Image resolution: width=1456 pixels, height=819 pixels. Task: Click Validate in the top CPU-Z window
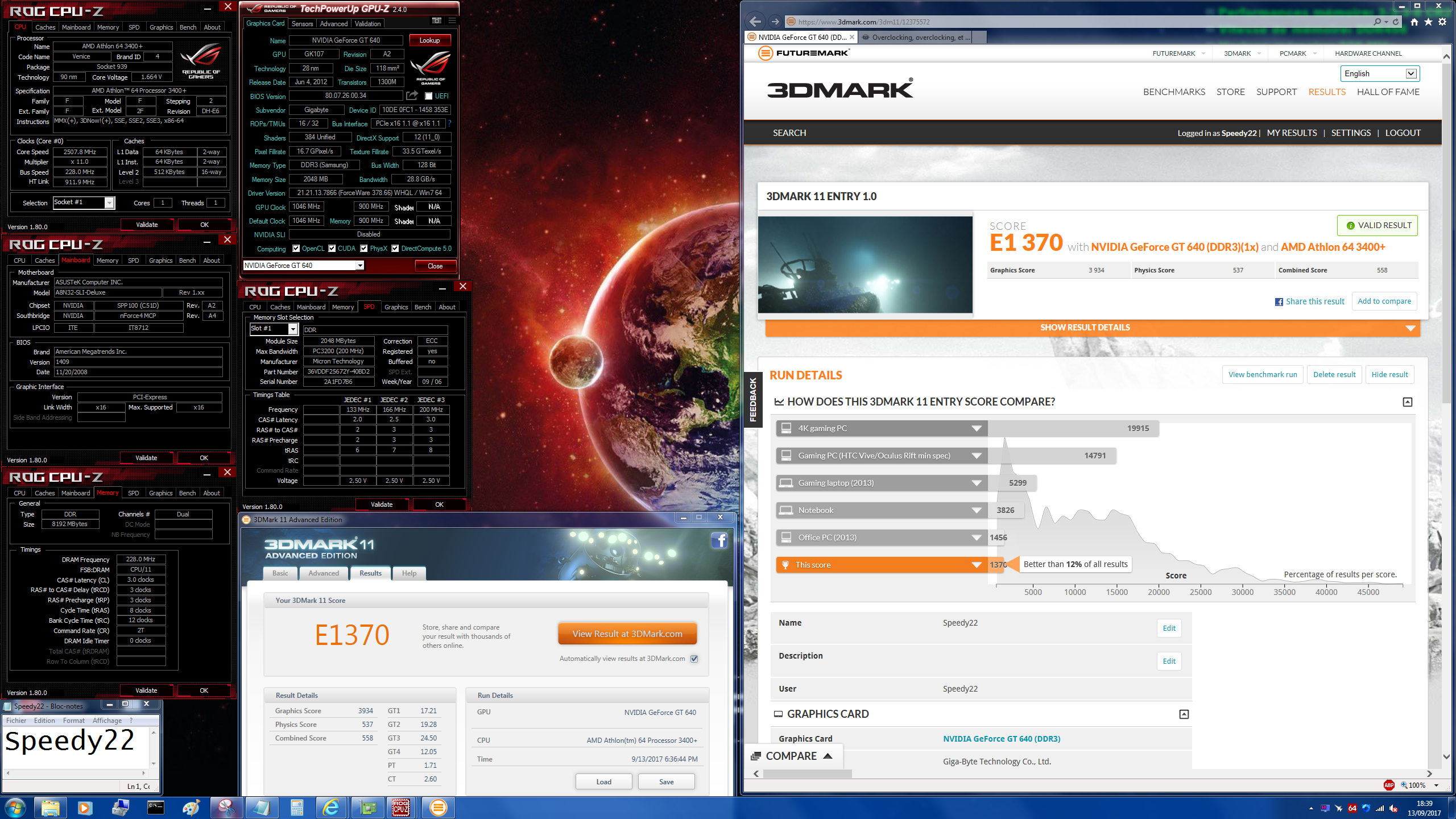147,225
